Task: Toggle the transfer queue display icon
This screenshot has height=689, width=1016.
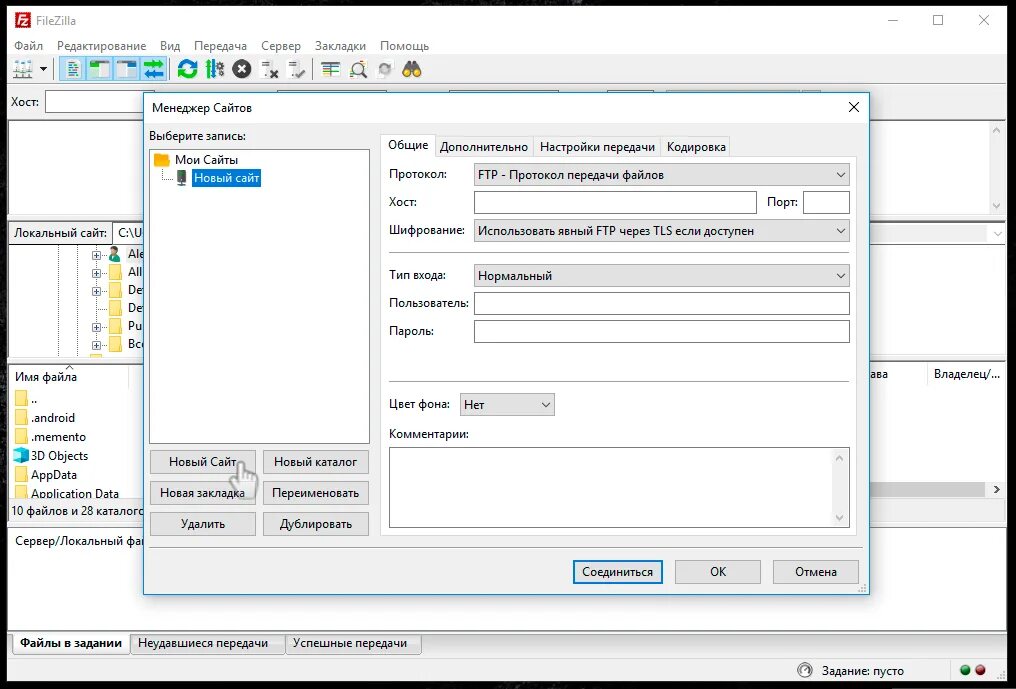Action: click(x=154, y=69)
